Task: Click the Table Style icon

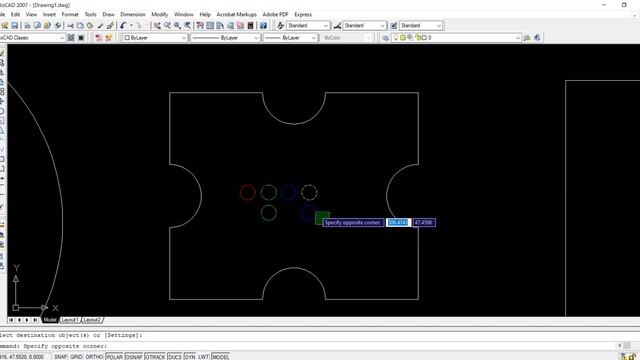Action: 393,26
